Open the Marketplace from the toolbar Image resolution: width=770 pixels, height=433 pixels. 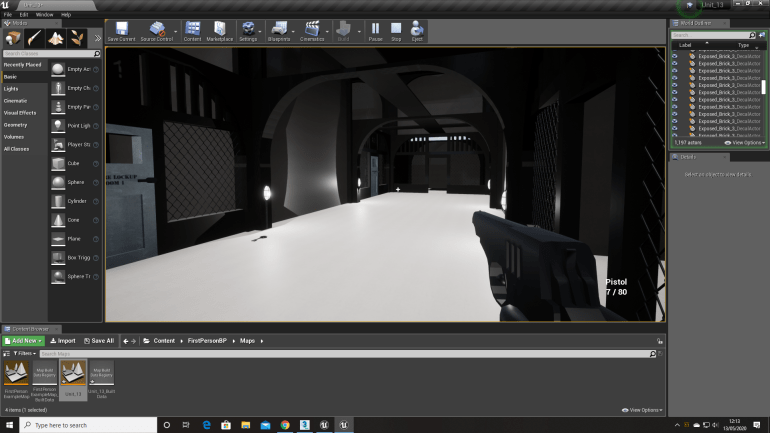tap(220, 31)
